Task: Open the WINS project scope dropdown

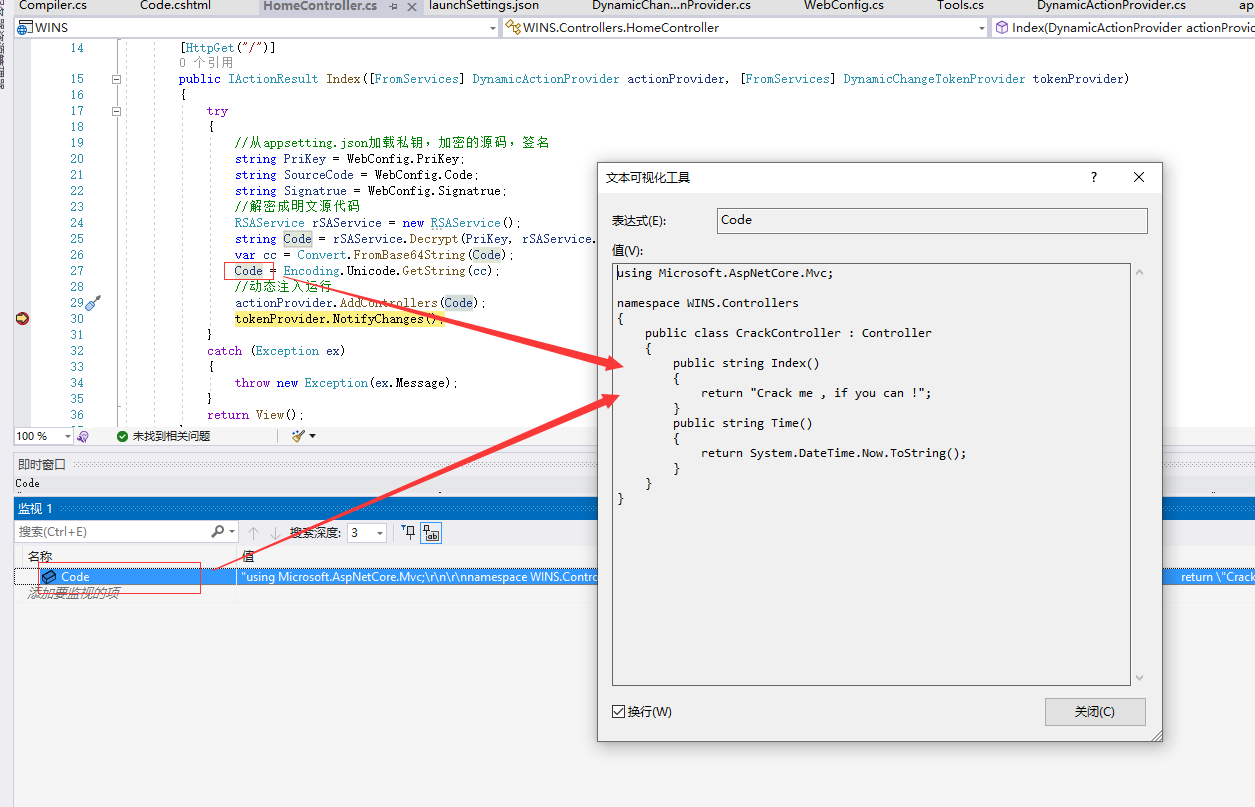Action: click(x=491, y=28)
